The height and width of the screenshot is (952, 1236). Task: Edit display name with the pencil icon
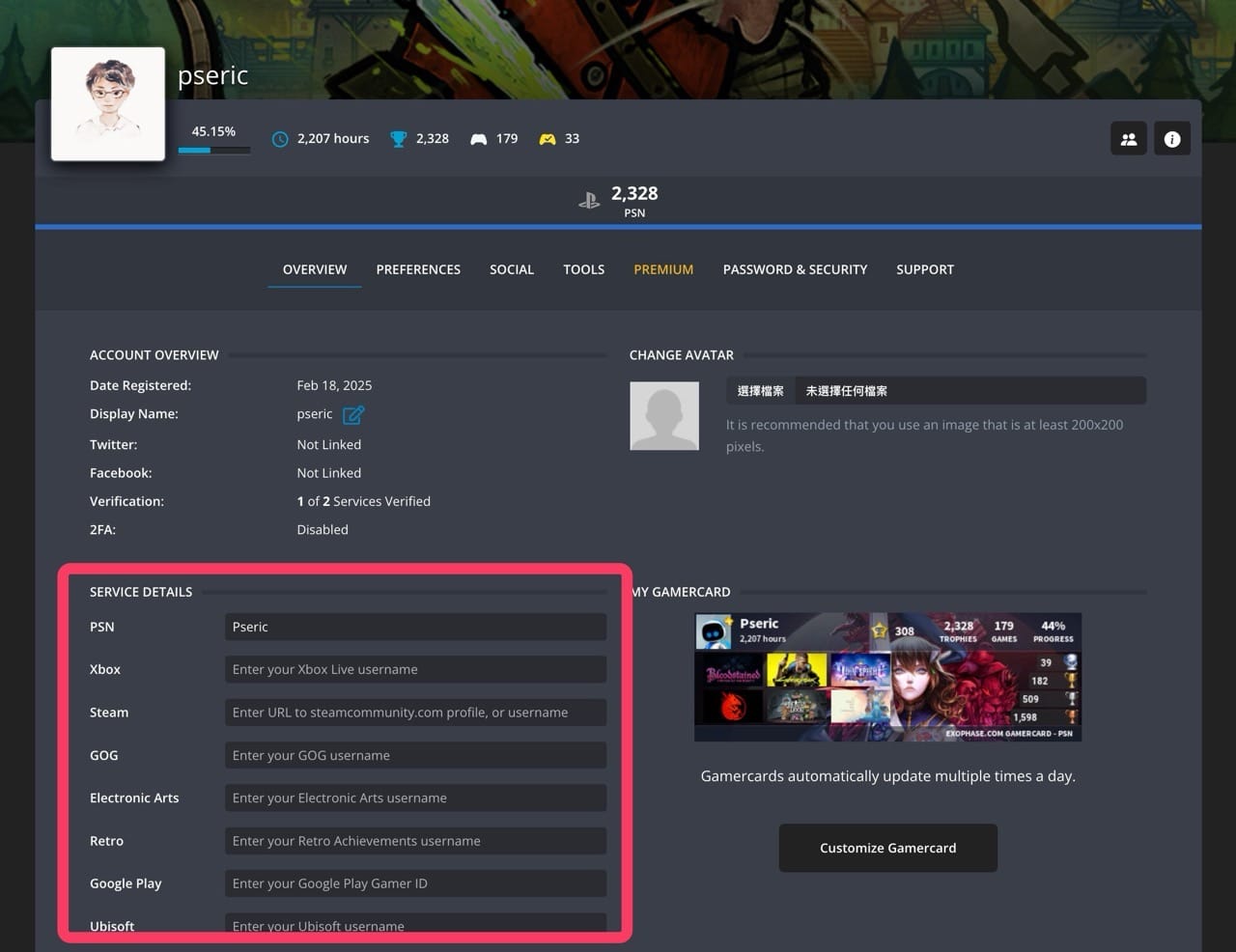click(353, 414)
